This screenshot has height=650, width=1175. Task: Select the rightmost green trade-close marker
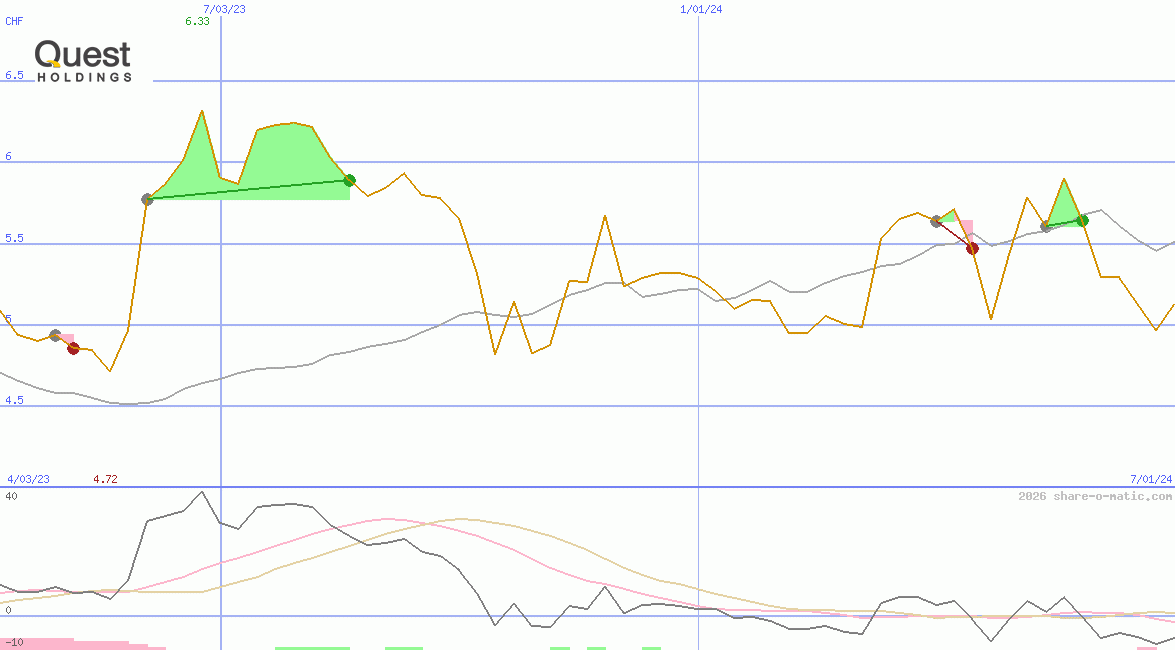[1081, 221]
